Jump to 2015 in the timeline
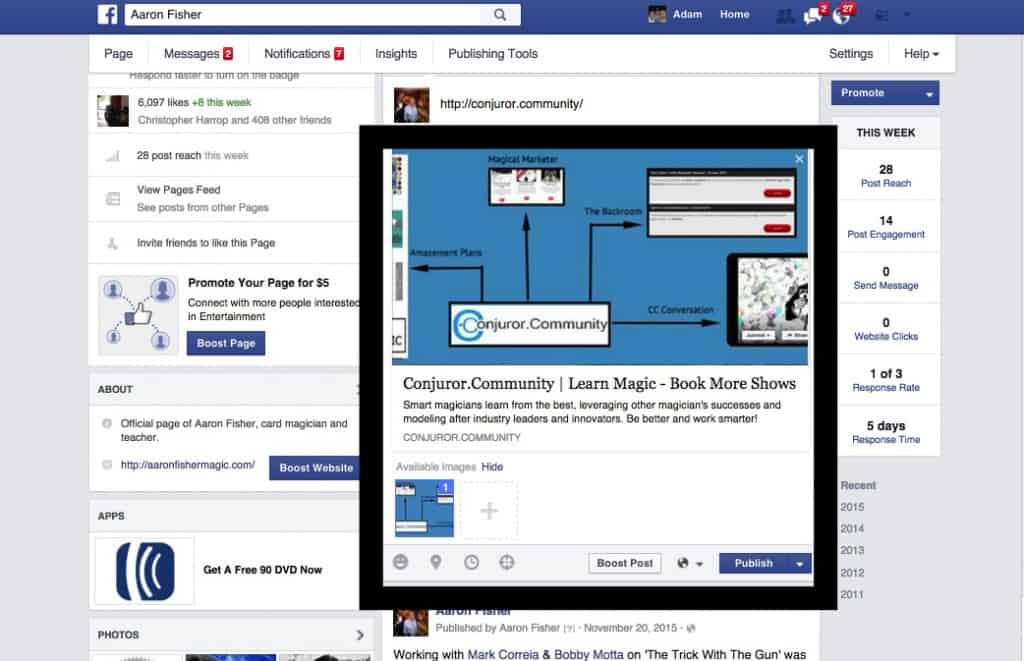Viewport: 1024px width, 661px height. click(x=852, y=507)
